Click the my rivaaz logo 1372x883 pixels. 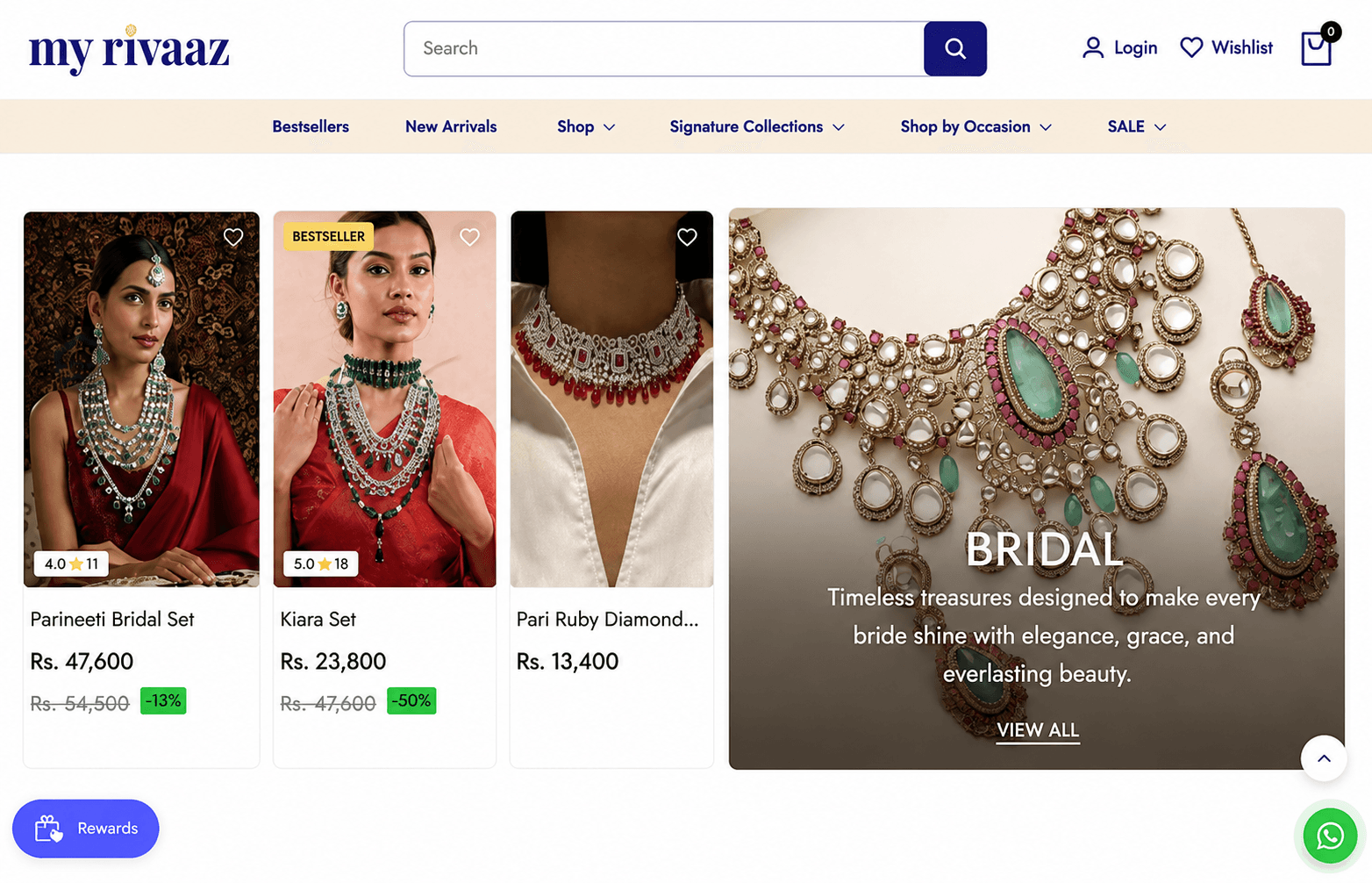pos(129,50)
